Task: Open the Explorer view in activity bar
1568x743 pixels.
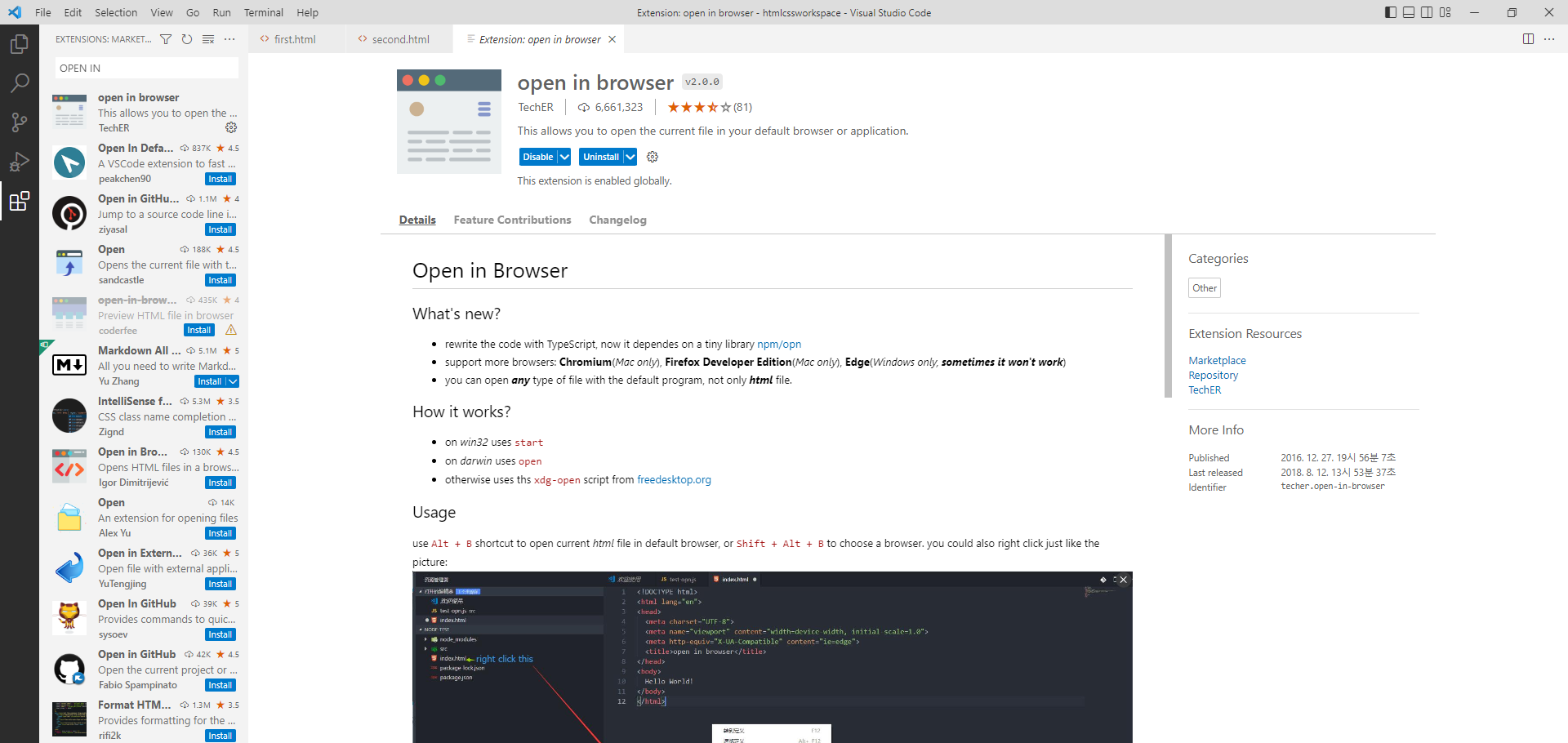Action: [20, 43]
